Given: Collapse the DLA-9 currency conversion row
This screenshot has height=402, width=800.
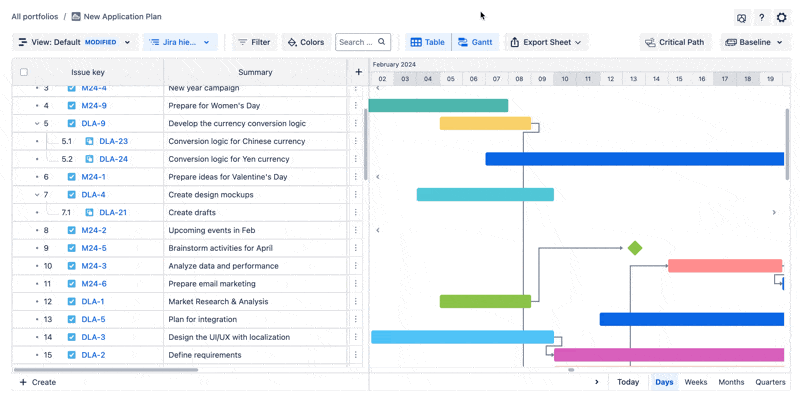Looking at the screenshot, I should (x=37, y=124).
